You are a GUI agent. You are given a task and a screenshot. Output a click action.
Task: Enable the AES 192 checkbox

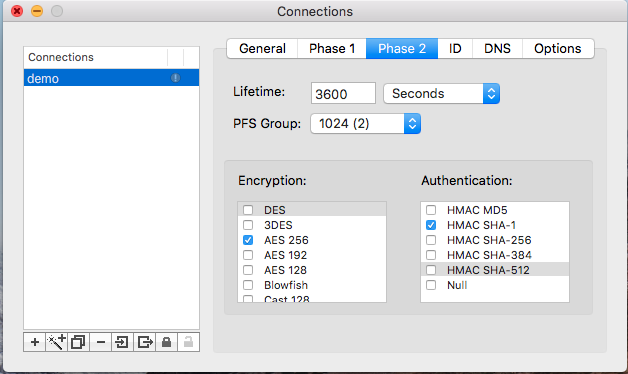(x=248, y=255)
